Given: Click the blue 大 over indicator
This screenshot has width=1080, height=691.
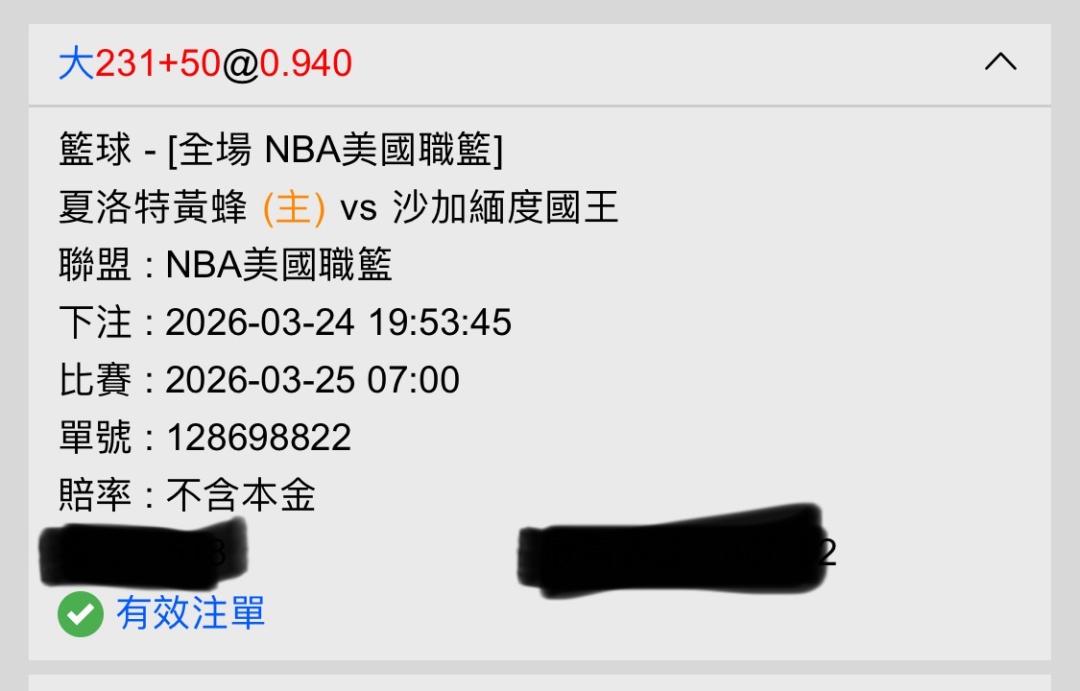Looking at the screenshot, I should 76,63.
